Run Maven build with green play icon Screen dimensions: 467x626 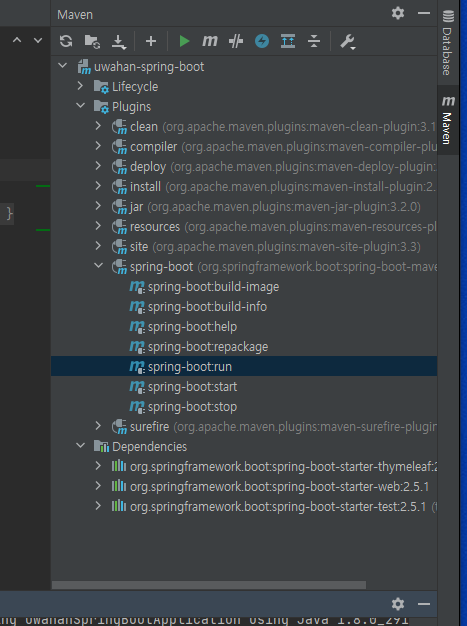click(184, 41)
